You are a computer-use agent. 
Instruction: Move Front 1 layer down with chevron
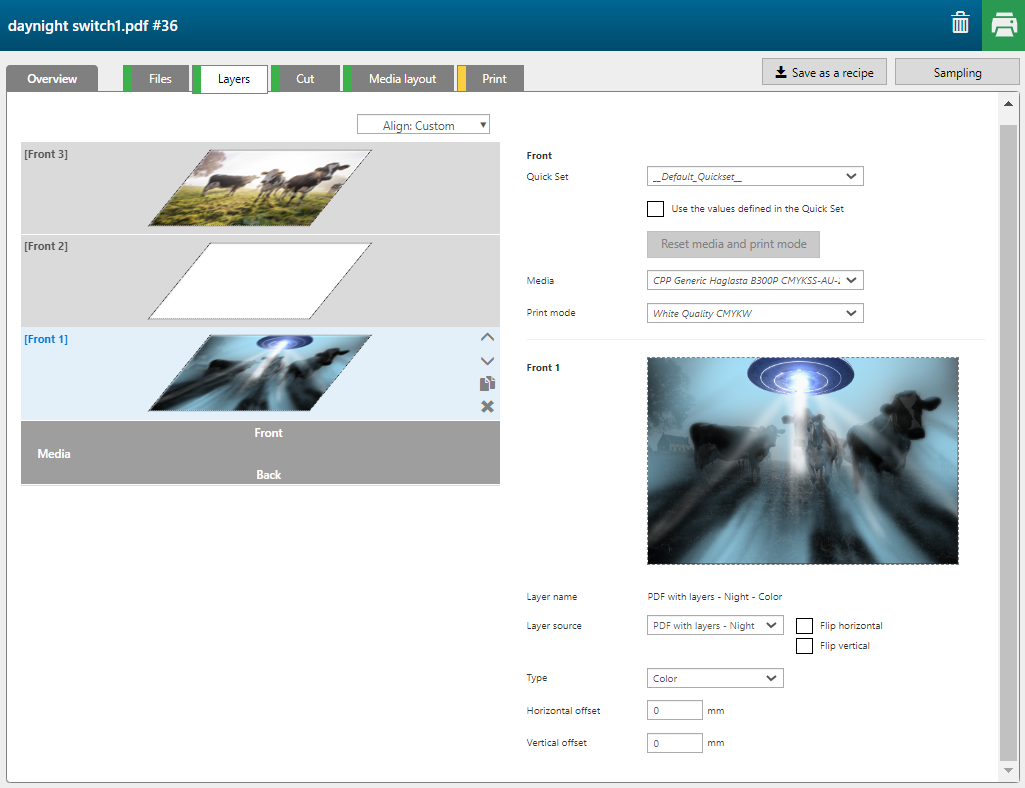pyautogui.click(x=487, y=361)
